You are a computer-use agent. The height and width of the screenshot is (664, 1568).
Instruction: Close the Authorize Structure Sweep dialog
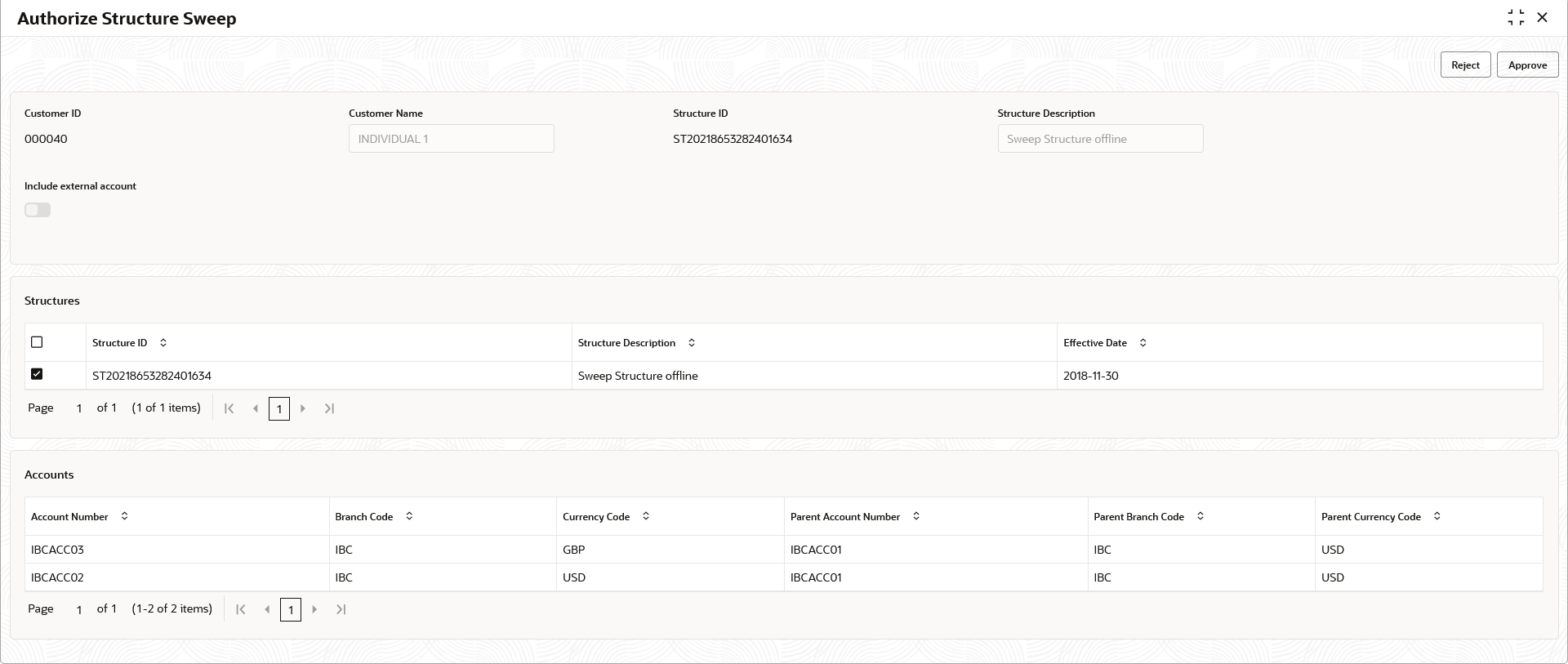click(x=1542, y=17)
